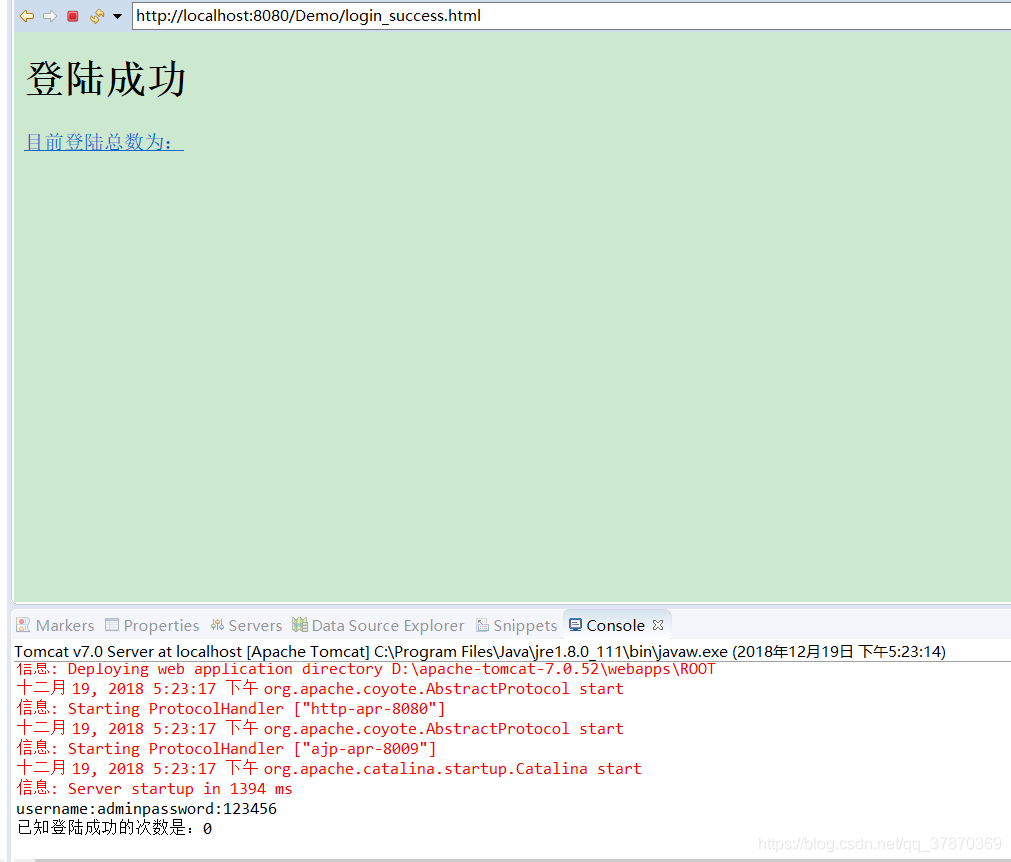Click the browser Refresh icon
This screenshot has width=1011, height=862.
tap(97, 16)
